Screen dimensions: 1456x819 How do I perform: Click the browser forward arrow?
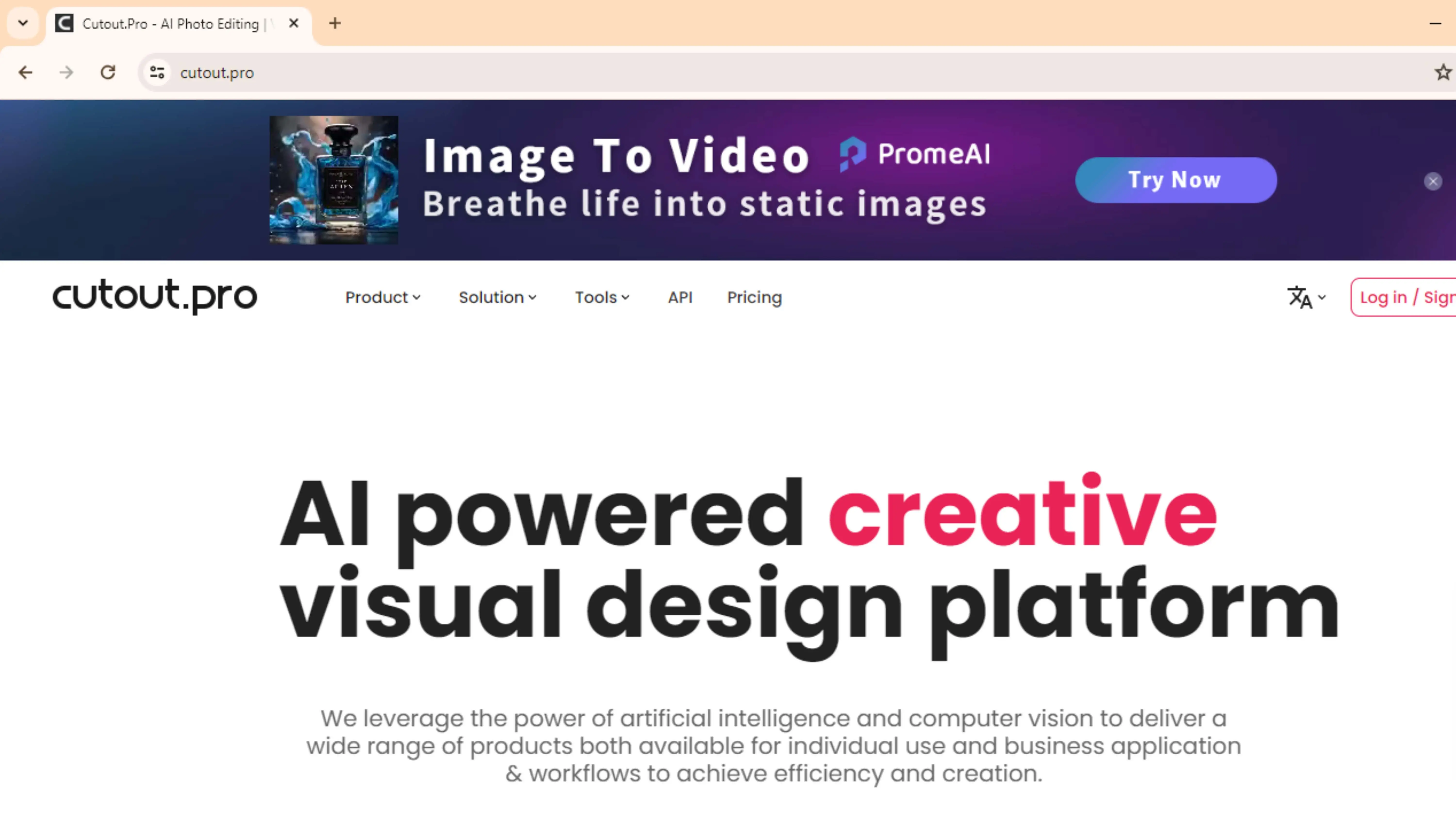(66, 72)
